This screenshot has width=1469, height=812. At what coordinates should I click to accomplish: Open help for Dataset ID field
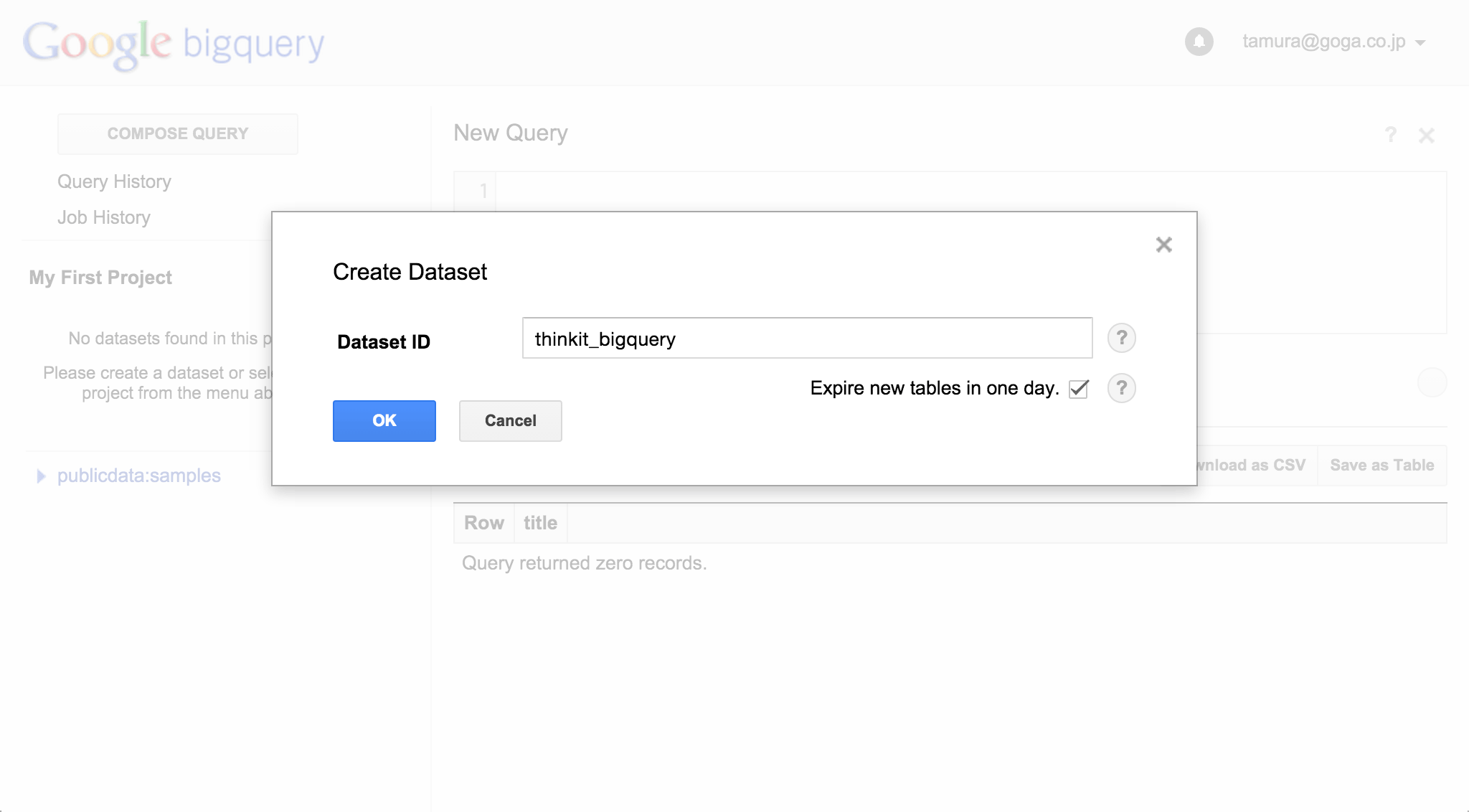click(1121, 338)
